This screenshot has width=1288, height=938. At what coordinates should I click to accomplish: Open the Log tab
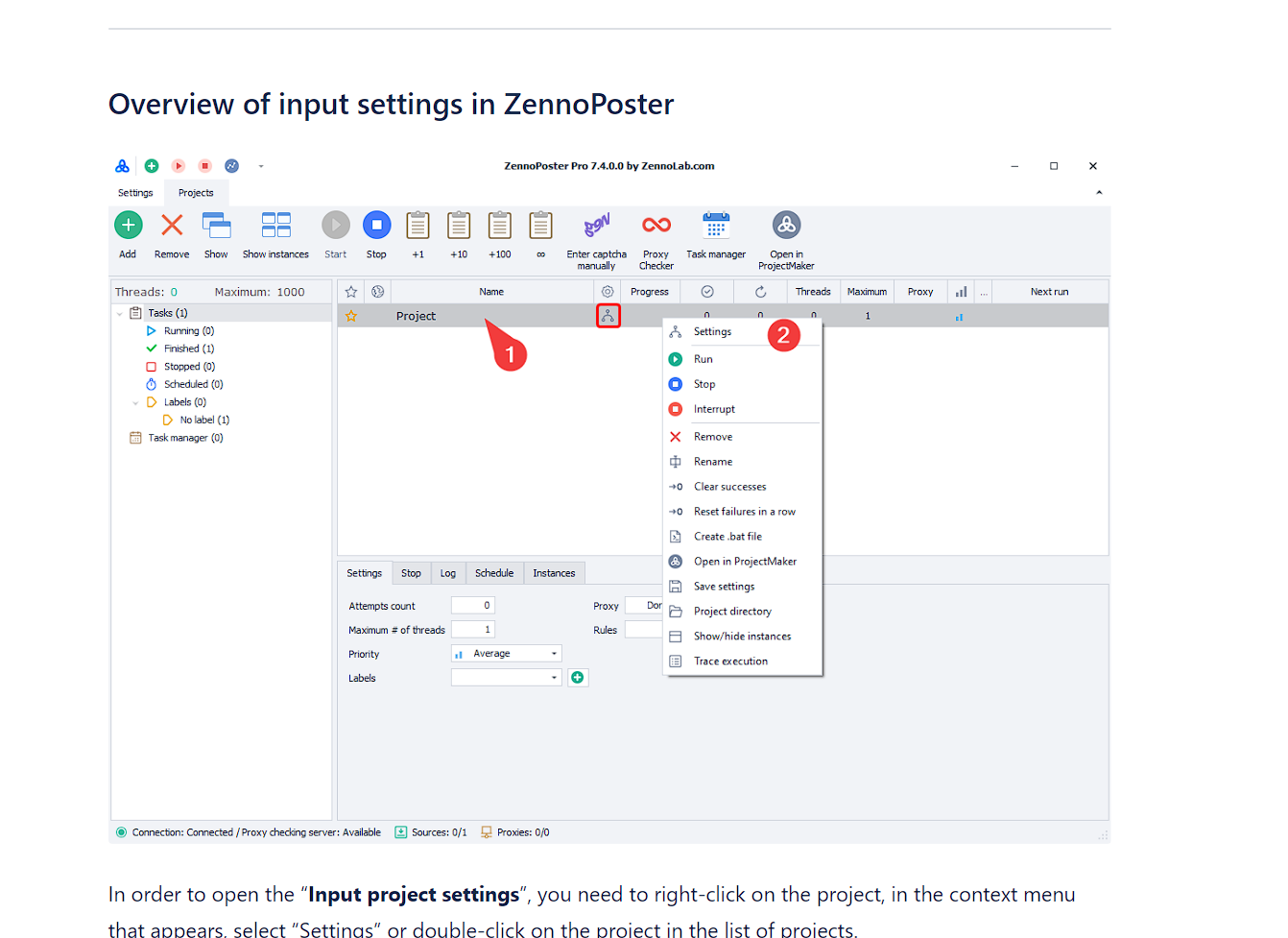448,573
